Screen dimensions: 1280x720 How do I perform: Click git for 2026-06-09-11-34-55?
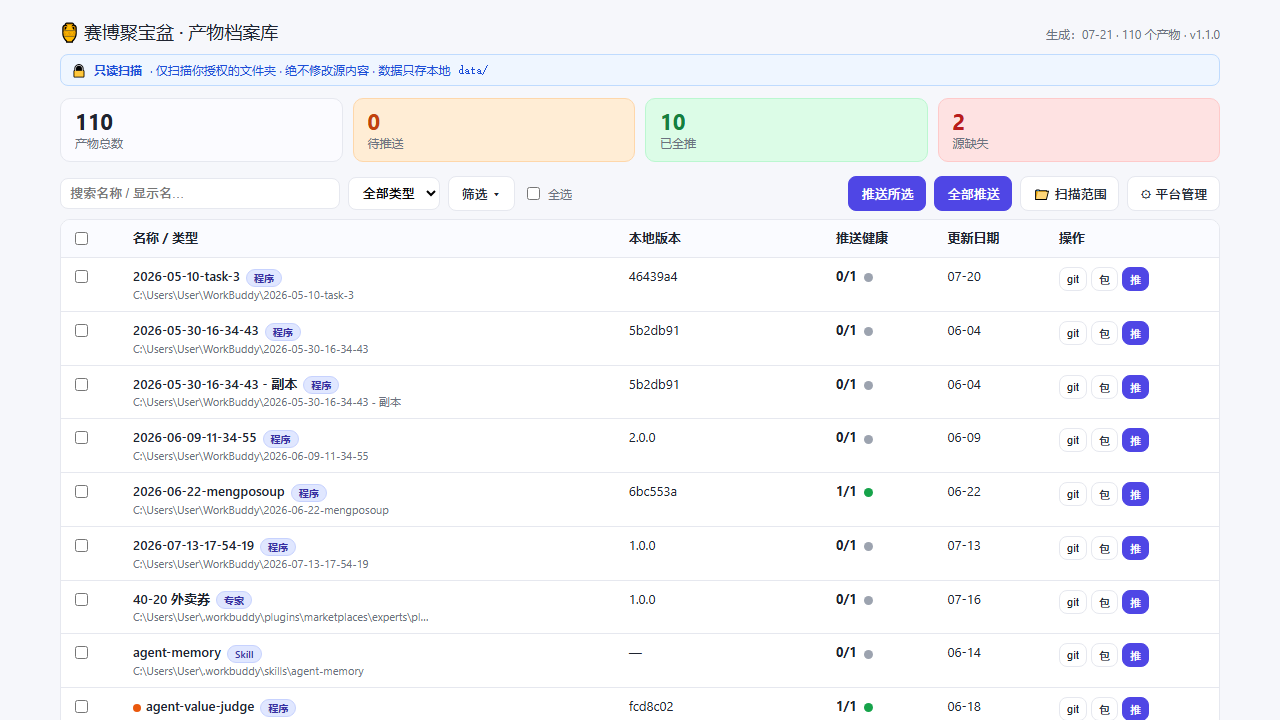coord(1073,440)
